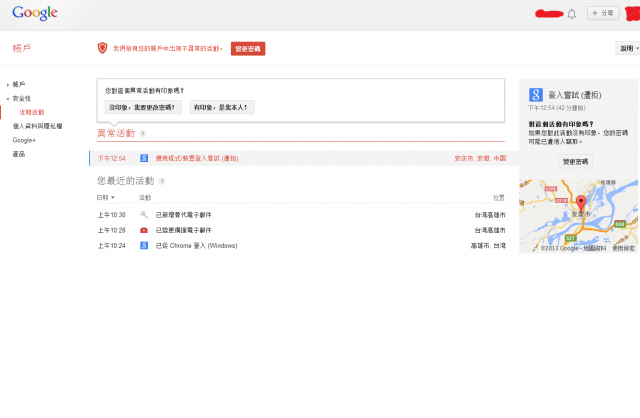Click red 變更密碼 button in warning banner
The image size is (640, 418).
tap(248, 49)
